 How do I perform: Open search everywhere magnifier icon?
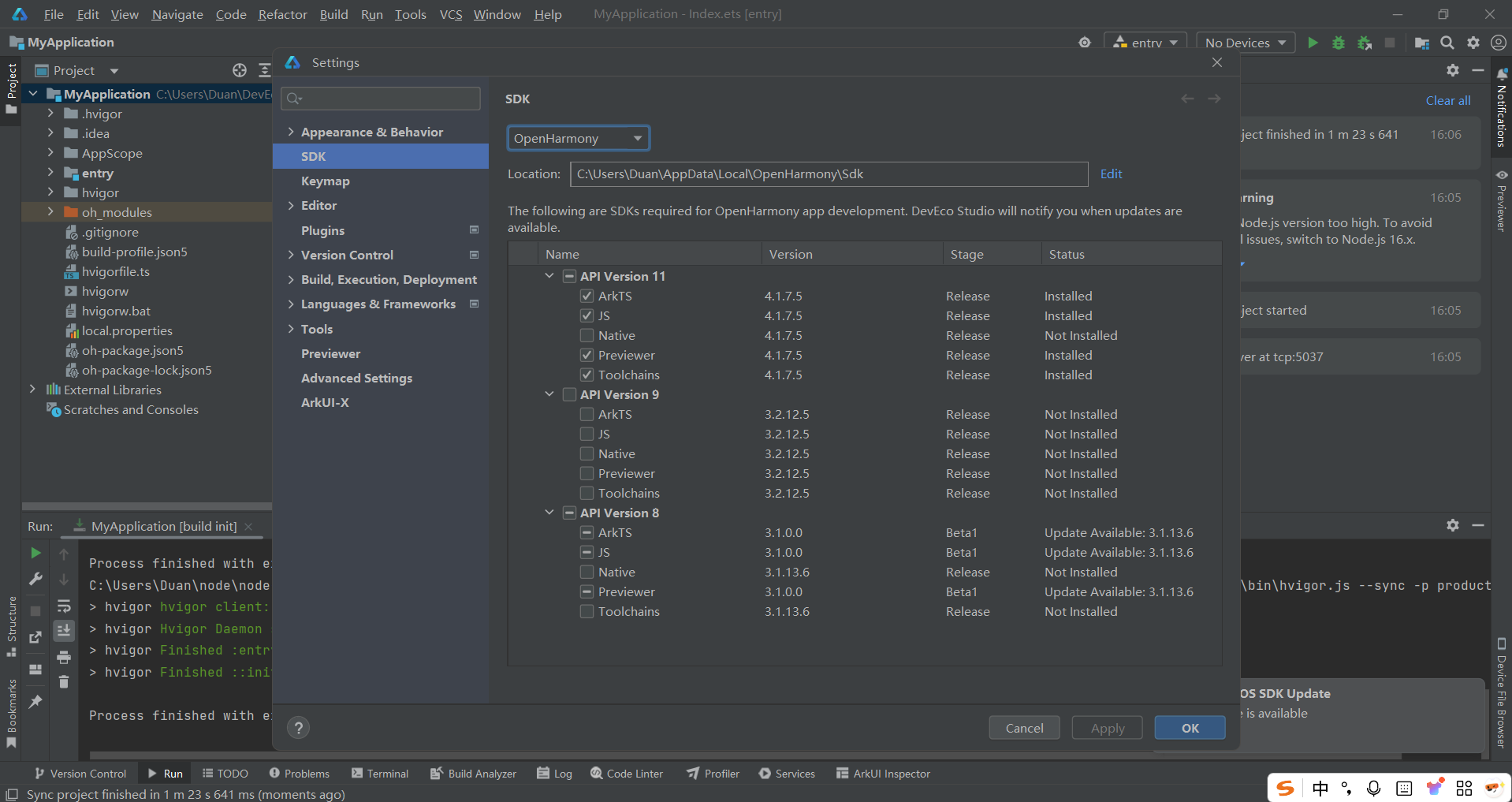click(1447, 43)
